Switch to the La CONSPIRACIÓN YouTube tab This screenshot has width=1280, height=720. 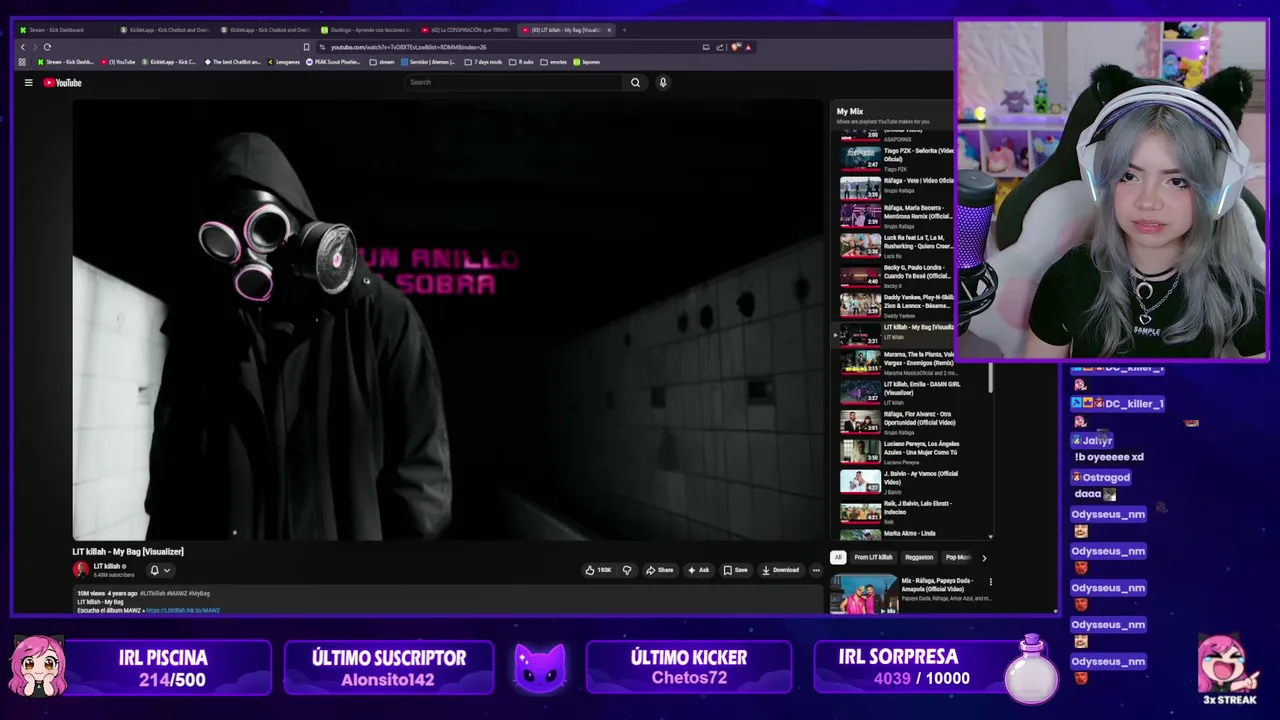point(465,30)
